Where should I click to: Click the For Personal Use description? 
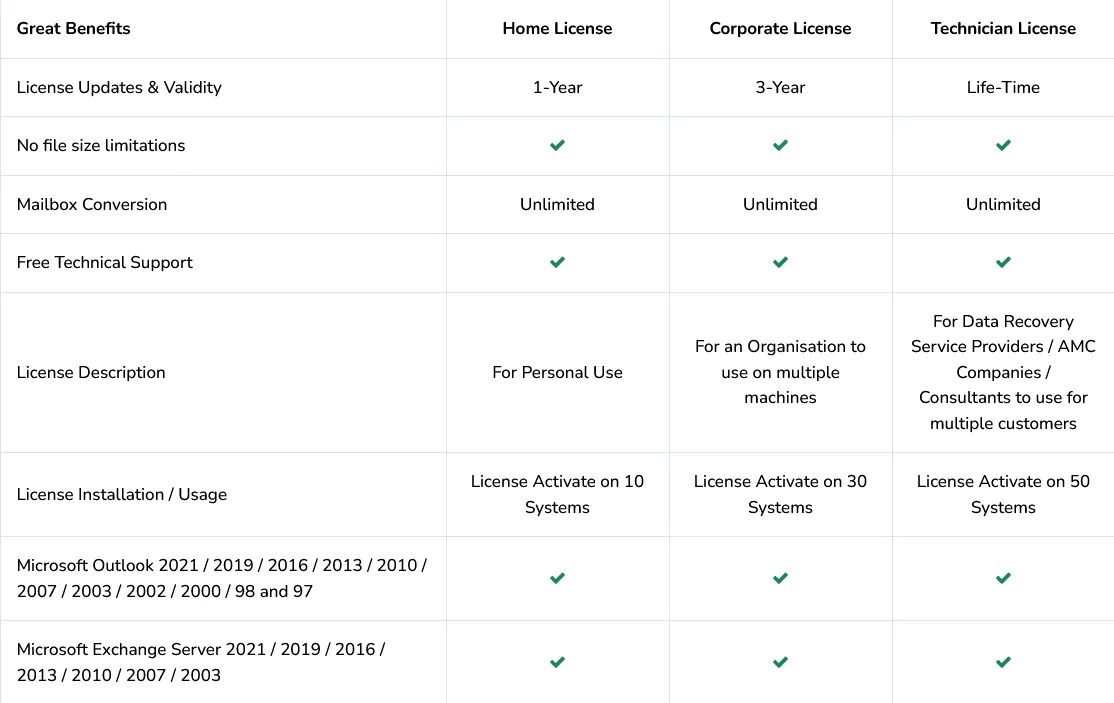tap(557, 372)
